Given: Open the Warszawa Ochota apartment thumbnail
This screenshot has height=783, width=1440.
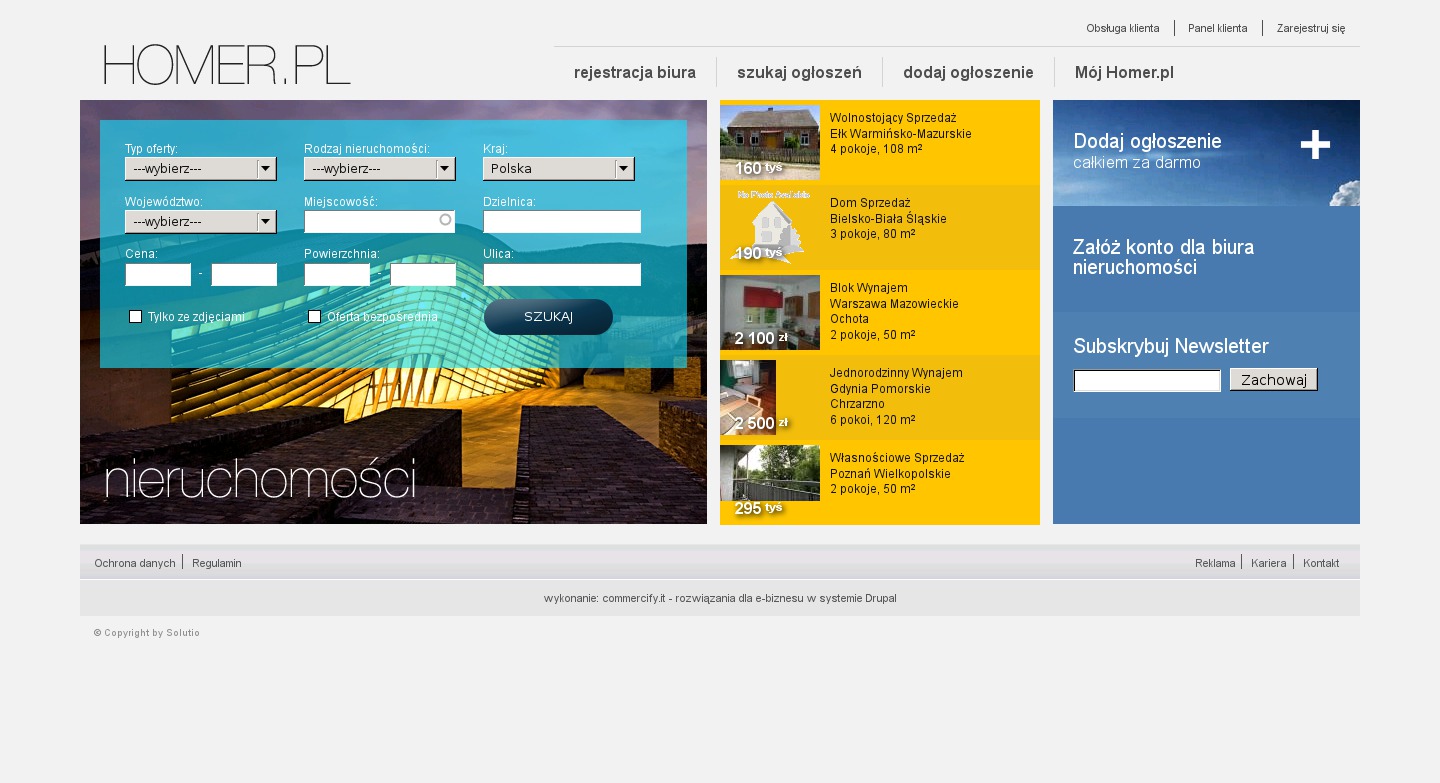Looking at the screenshot, I should pos(769,312).
